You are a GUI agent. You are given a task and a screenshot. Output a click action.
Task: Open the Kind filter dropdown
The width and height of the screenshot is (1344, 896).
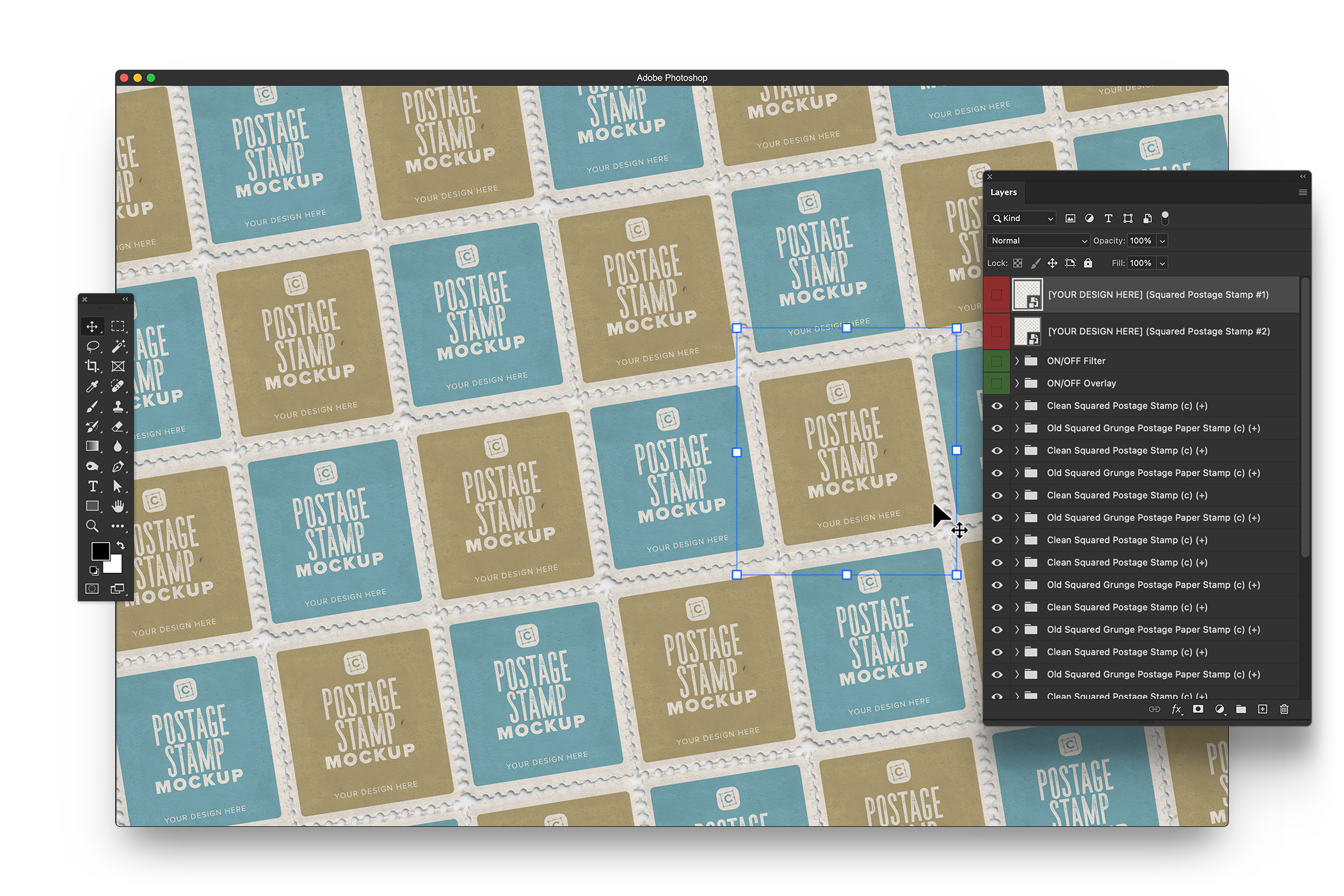[1021, 218]
